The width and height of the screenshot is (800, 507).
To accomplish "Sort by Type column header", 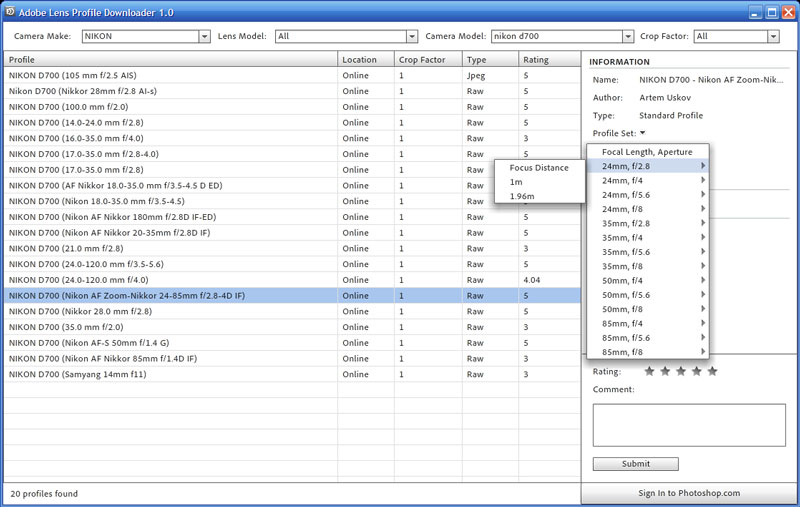I will click(x=490, y=59).
